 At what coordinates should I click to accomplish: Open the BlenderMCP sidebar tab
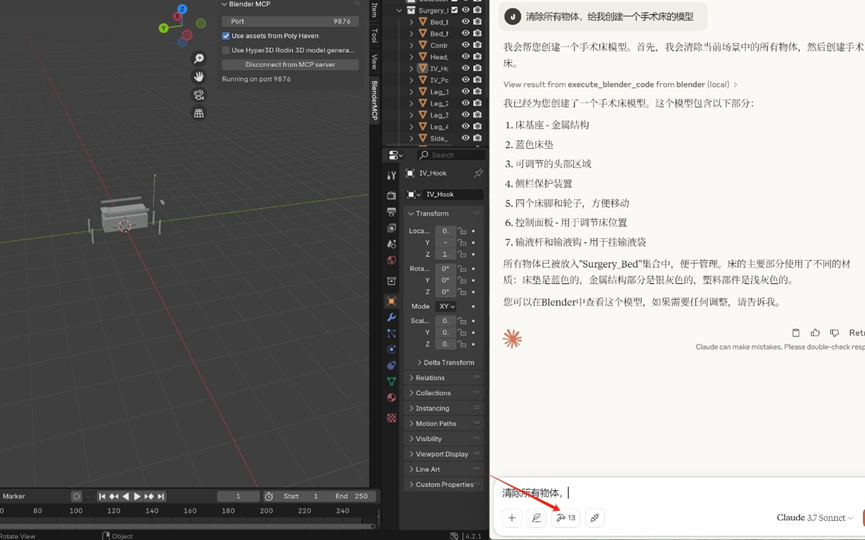(375, 100)
